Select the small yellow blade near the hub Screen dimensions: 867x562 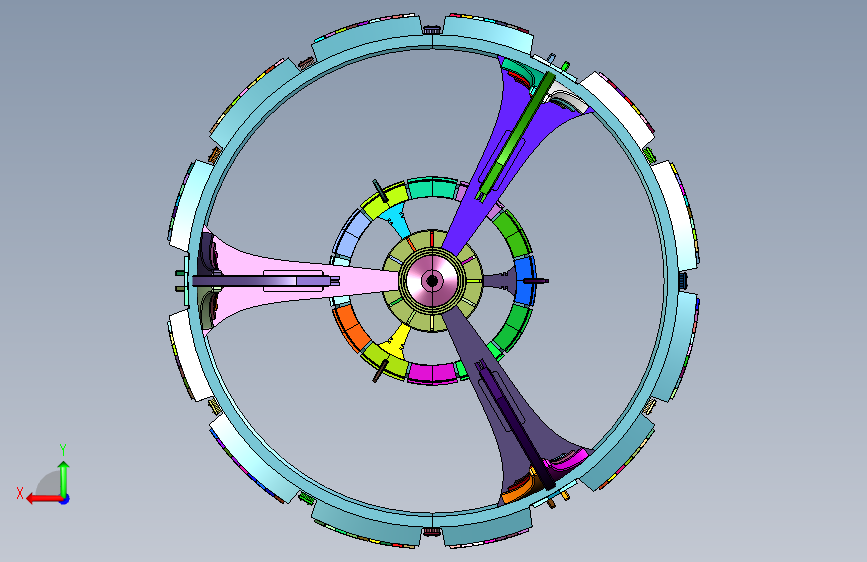397,341
